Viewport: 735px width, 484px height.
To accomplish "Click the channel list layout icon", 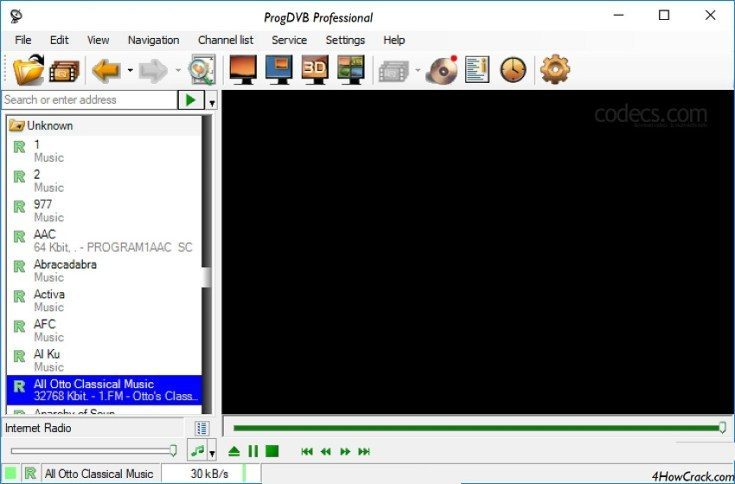I will click(202, 428).
